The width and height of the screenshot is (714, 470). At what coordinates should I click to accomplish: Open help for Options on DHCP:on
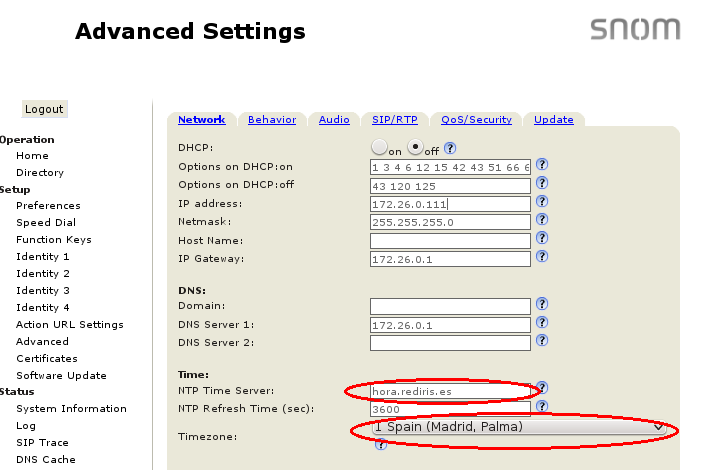[x=542, y=165]
